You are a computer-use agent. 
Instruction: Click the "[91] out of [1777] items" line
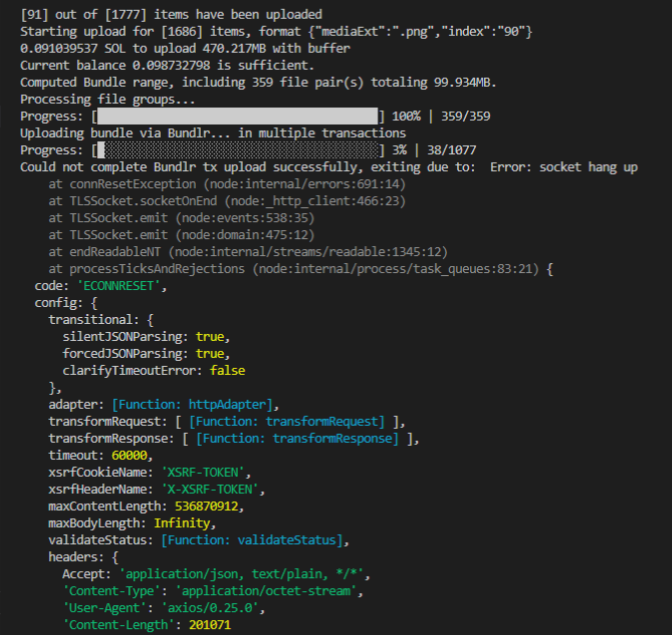[171, 15]
